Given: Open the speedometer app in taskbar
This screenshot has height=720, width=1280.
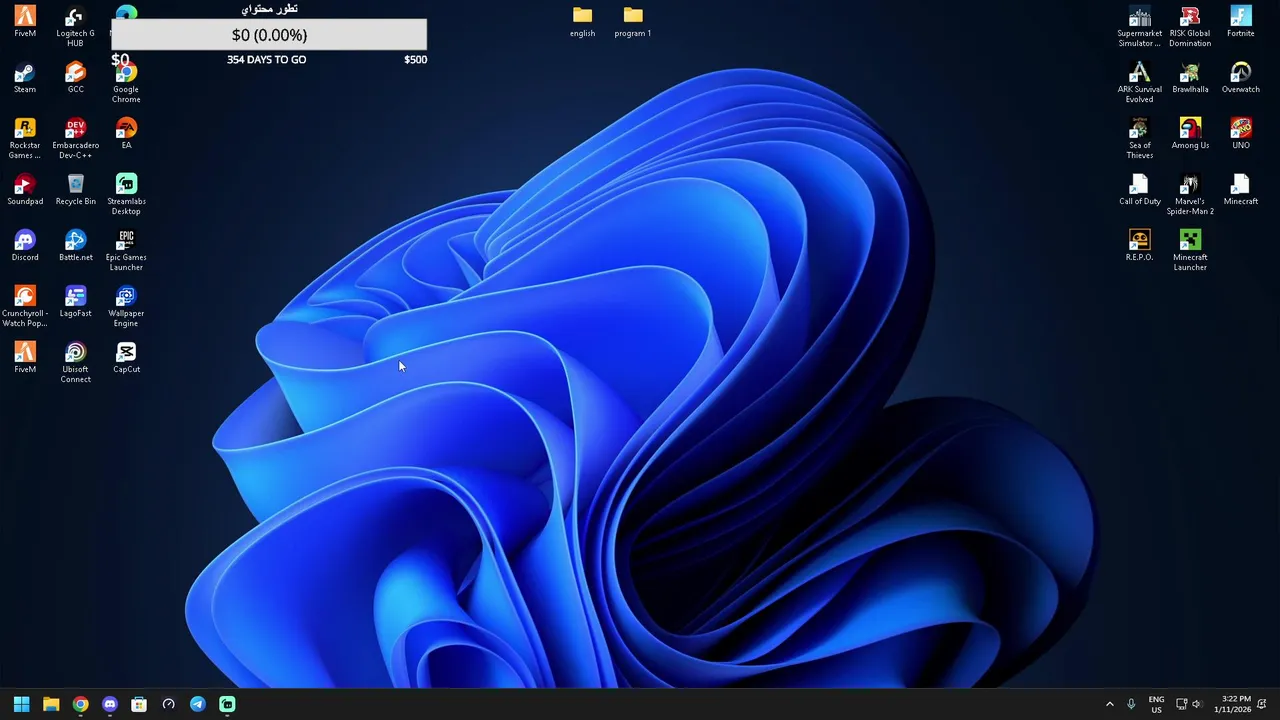Looking at the screenshot, I should point(168,704).
